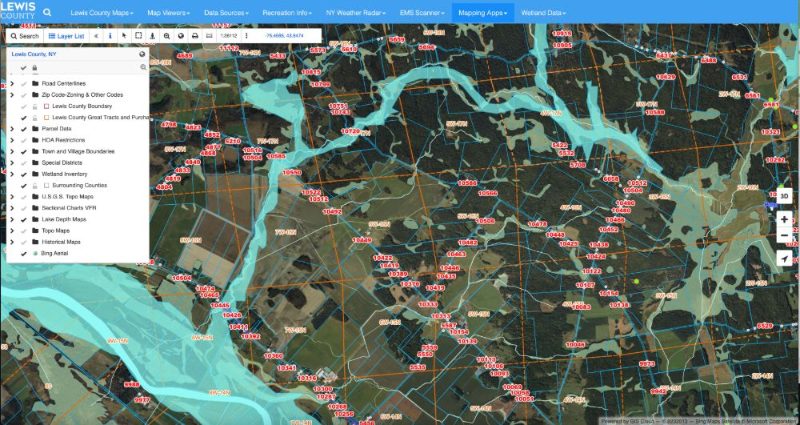Toggle the check-all layers checkmark in panel header
Screen dimensions: 800x425
click(x=23, y=68)
